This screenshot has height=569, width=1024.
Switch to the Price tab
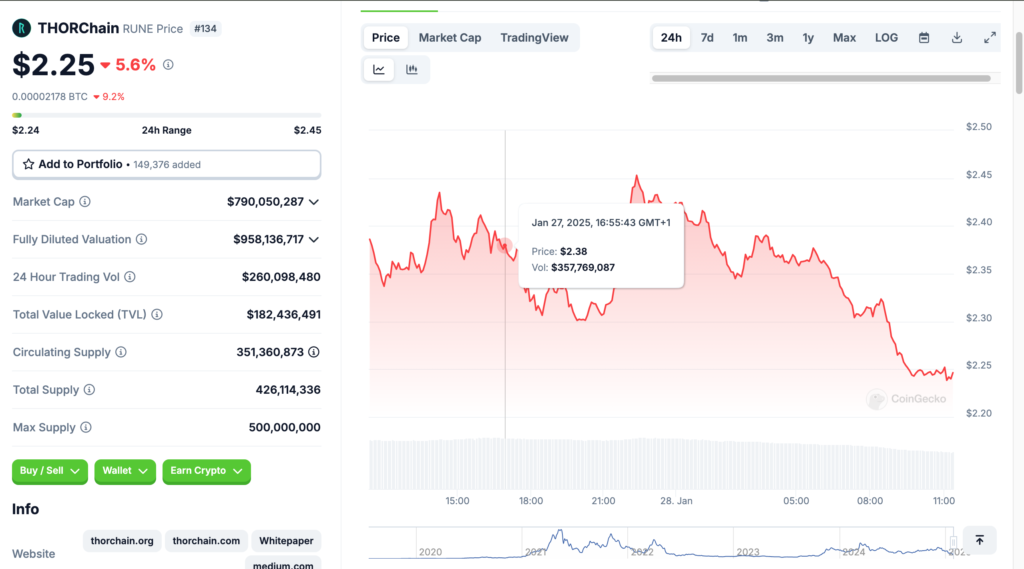pyautogui.click(x=385, y=38)
